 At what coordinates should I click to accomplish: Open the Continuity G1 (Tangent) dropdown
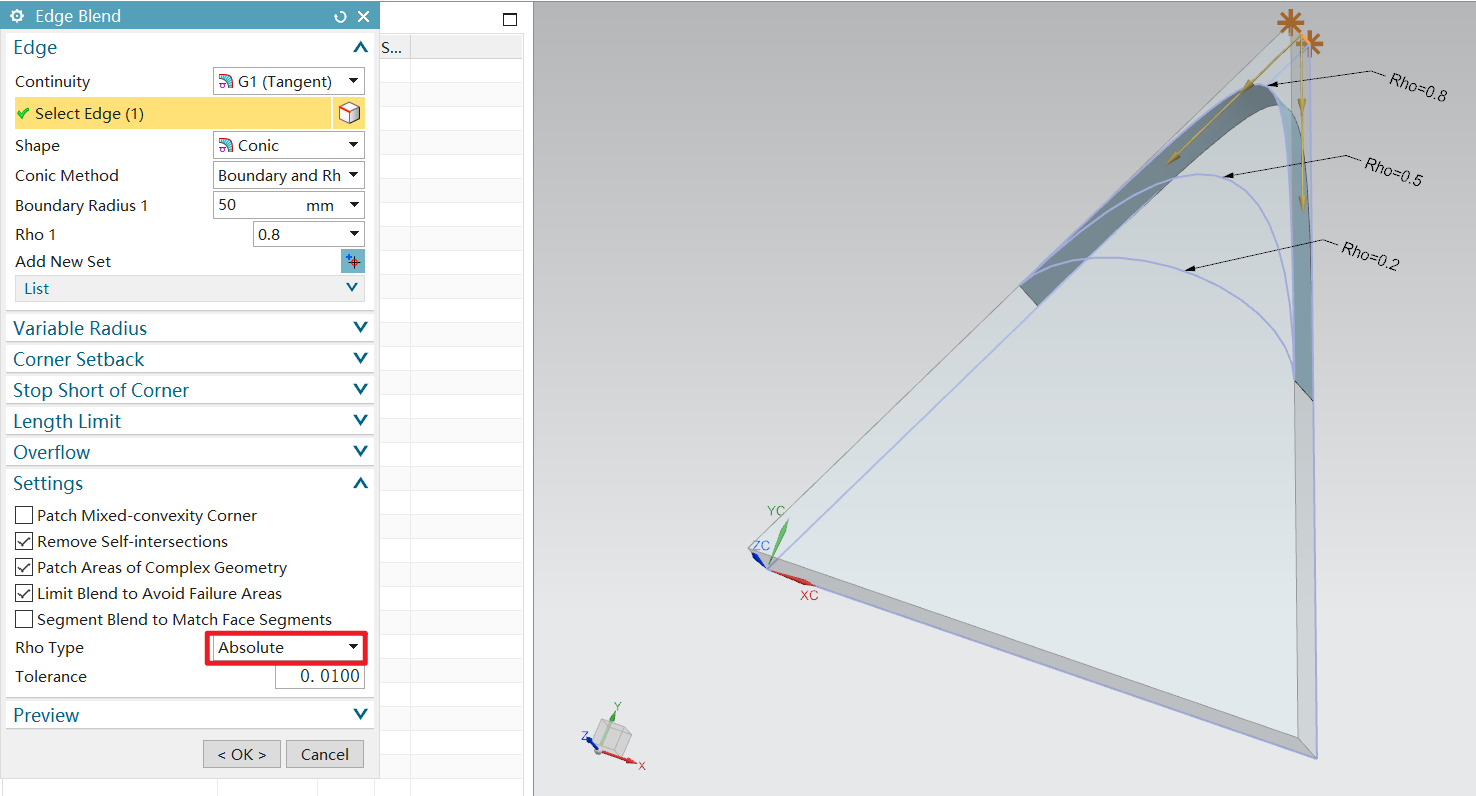pyautogui.click(x=289, y=82)
